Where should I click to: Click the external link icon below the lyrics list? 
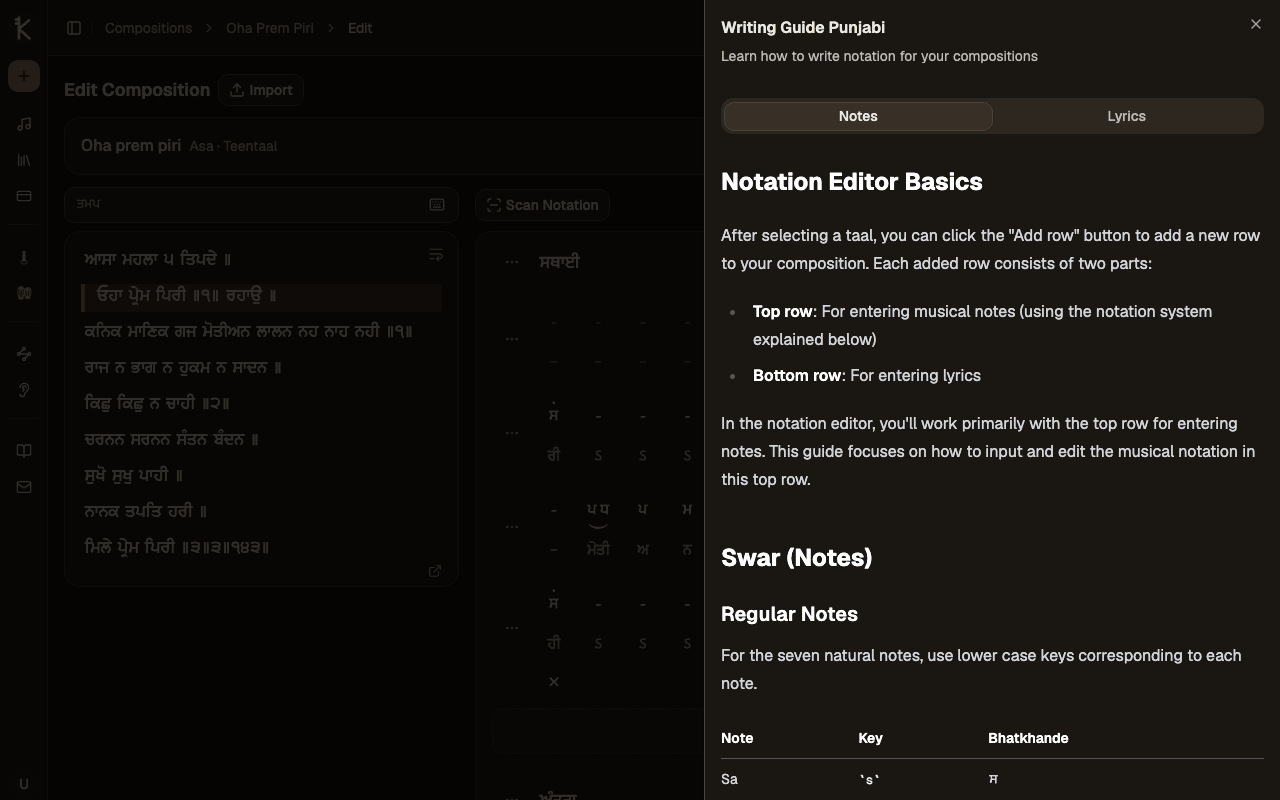tap(435, 571)
